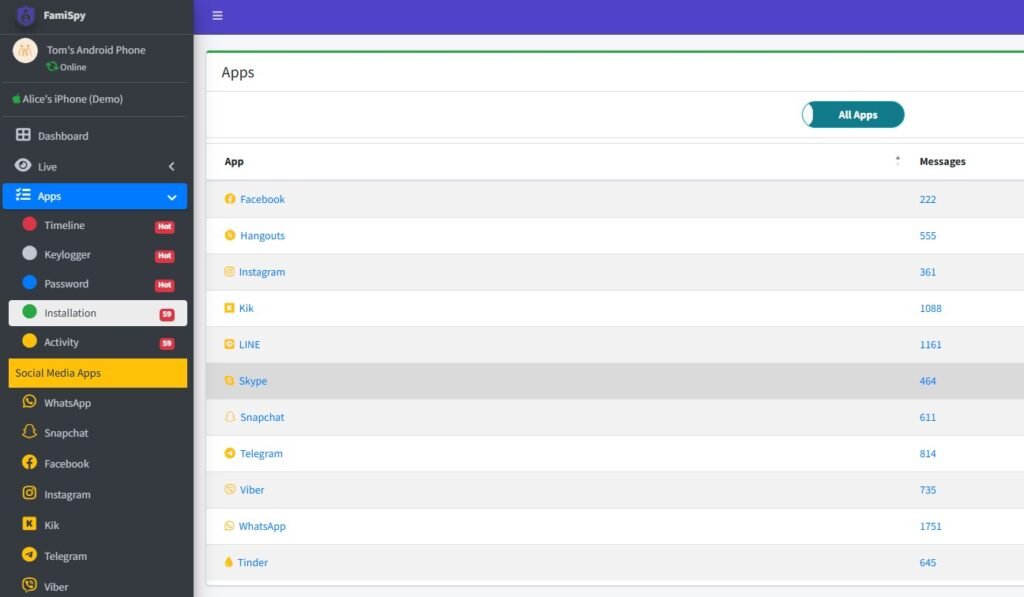The image size is (1024, 597).
Task: Open the WhatsApp link in the table
Action: click(262, 526)
